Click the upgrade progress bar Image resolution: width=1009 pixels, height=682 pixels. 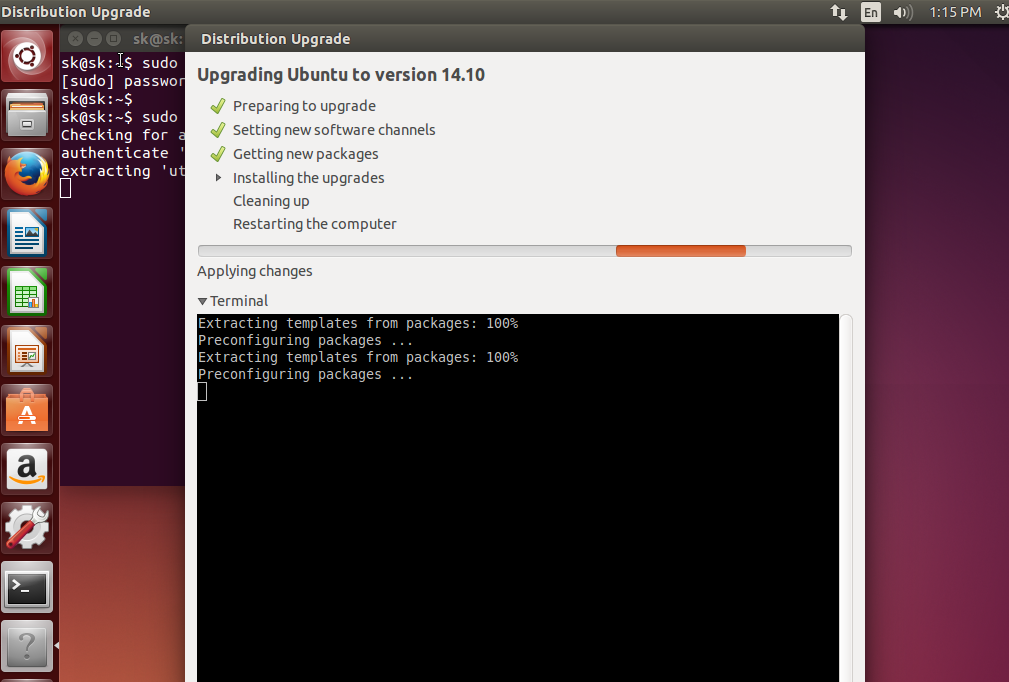pyautogui.click(x=524, y=251)
